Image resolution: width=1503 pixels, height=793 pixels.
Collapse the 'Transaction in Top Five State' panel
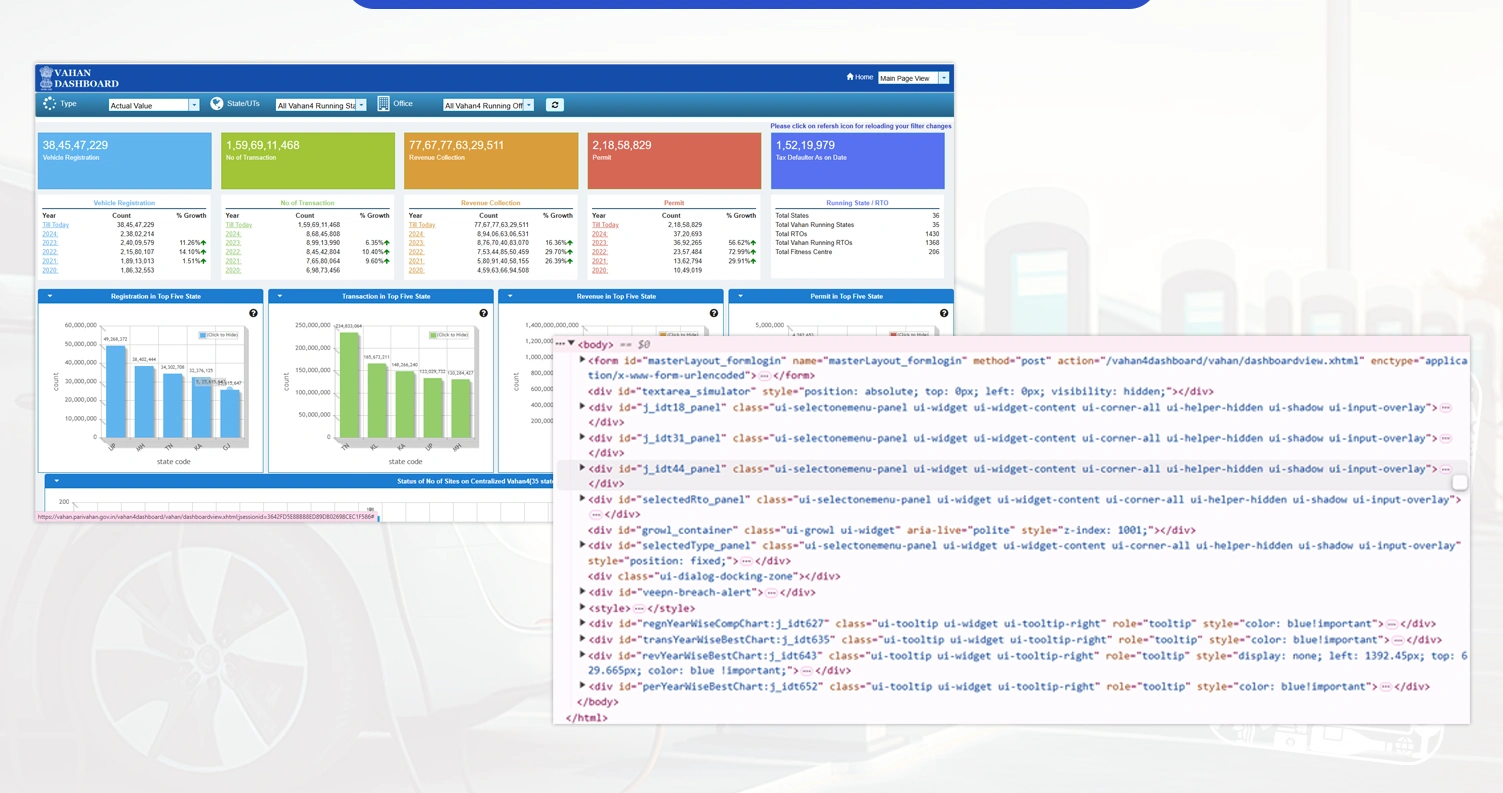(281, 296)
